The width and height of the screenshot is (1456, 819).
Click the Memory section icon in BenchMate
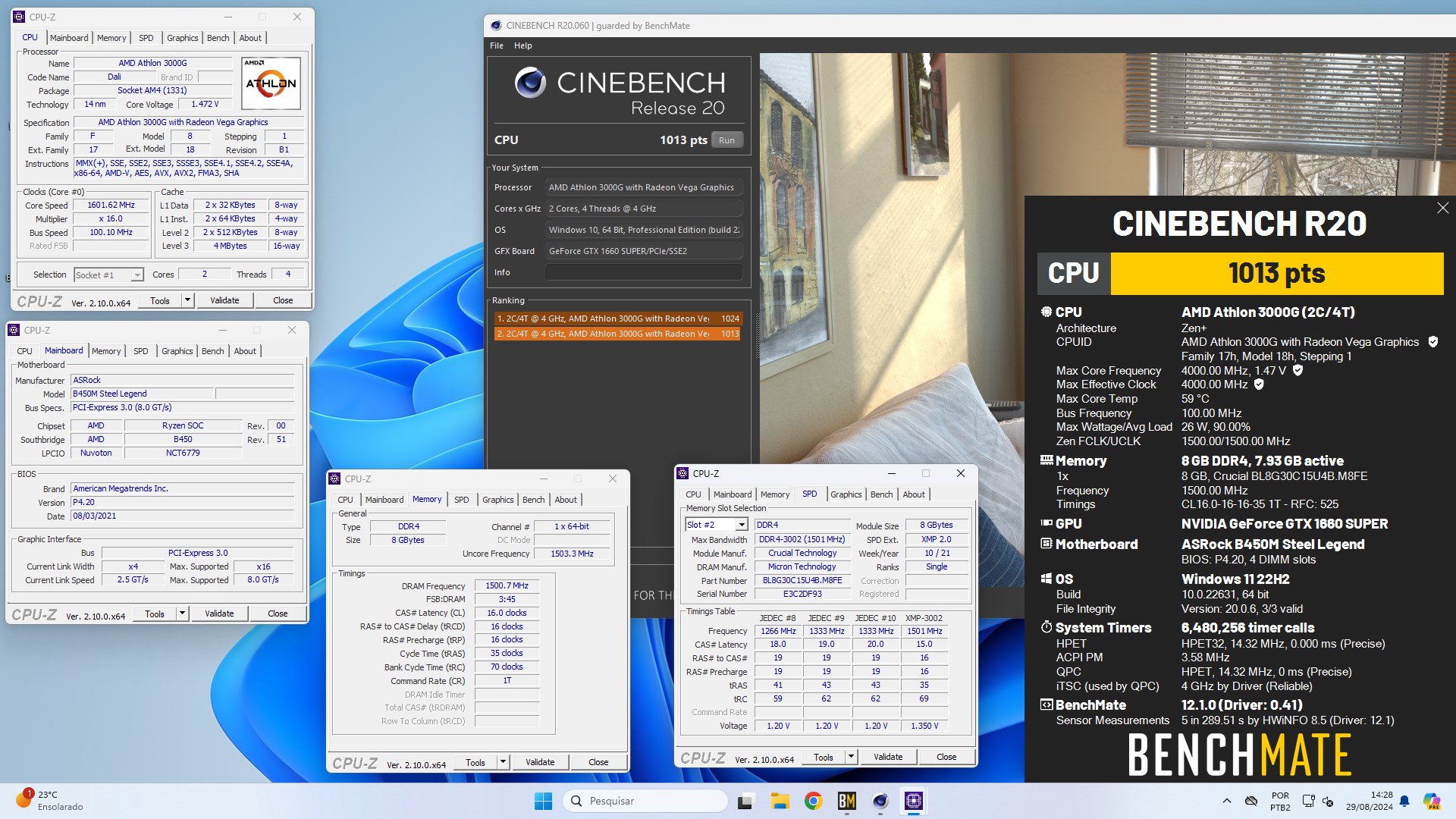pos(1046,460)
